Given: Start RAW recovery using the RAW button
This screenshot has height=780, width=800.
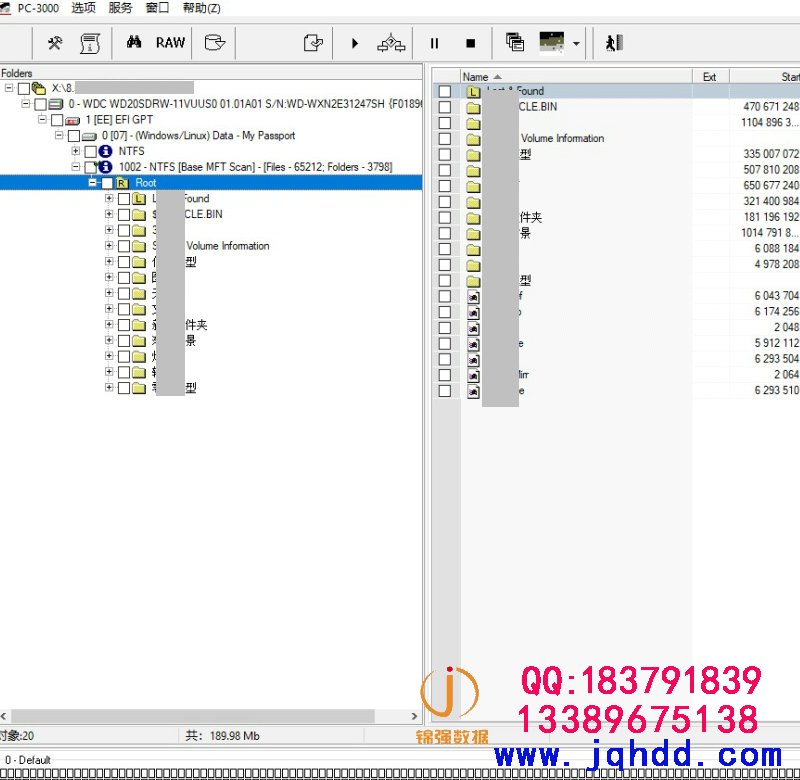Looking at the screenshot, I should pyautogui.click(x=170, y=42).
